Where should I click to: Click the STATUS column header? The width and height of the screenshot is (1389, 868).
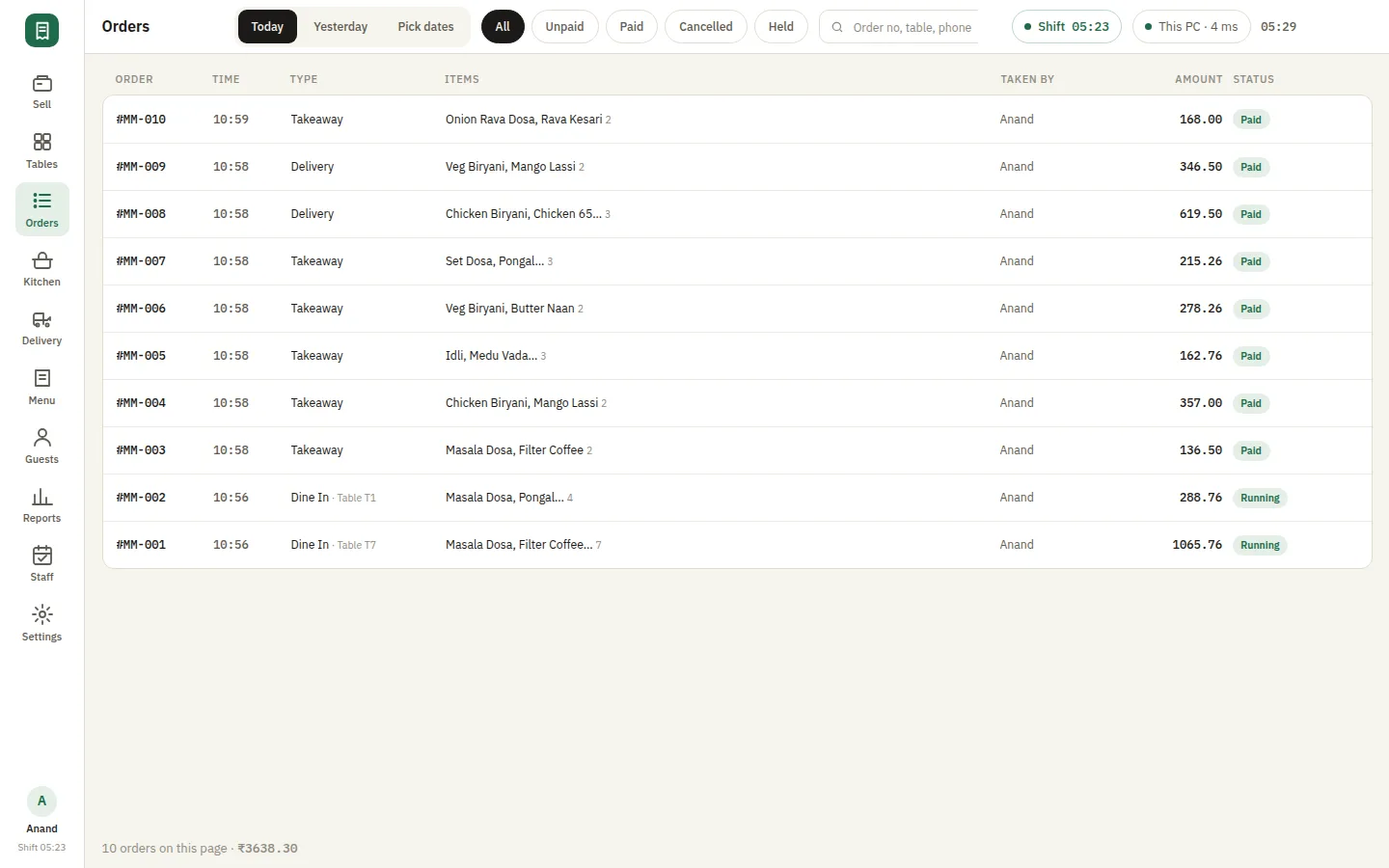click(x=1253, y=79)
